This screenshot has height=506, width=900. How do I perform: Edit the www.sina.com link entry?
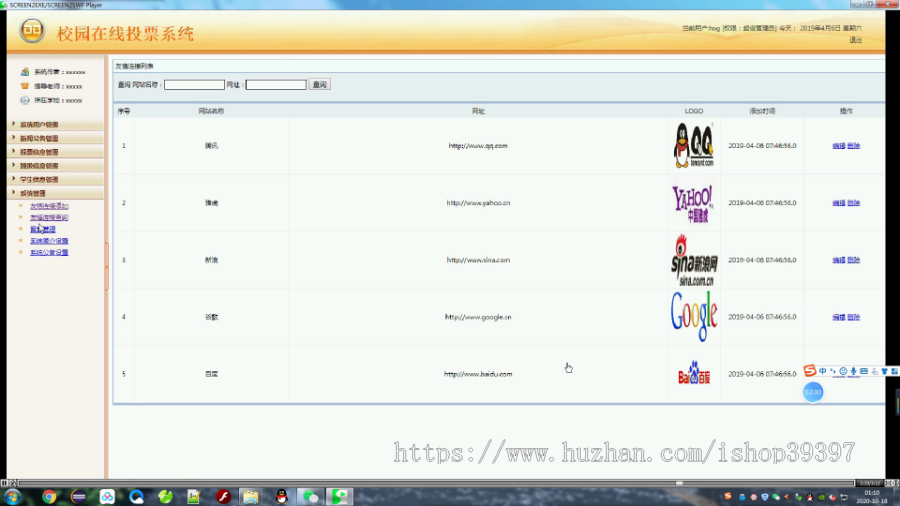pyautogui.click(x=839, y=260)
